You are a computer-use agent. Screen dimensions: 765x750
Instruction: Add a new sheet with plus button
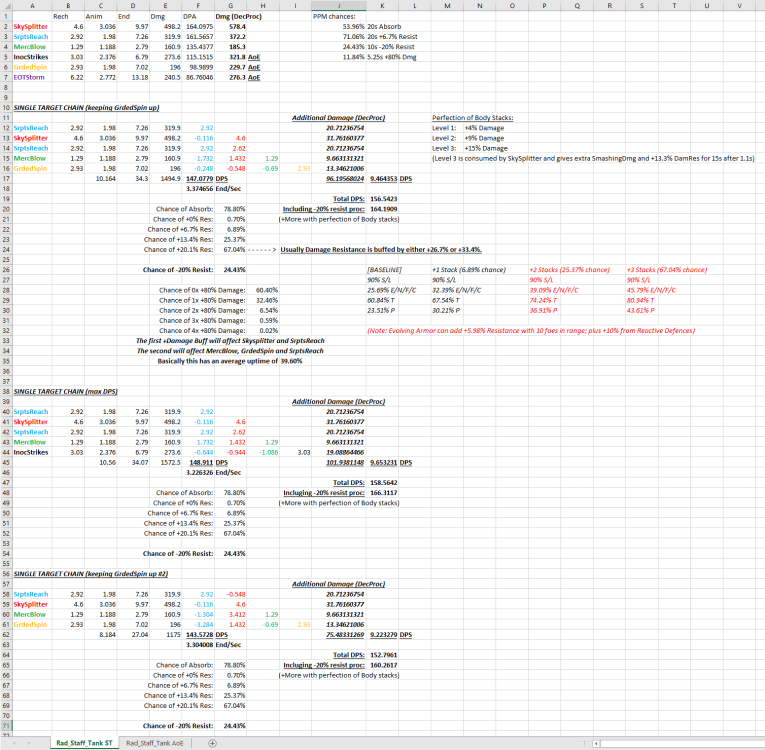click(212, 743)
